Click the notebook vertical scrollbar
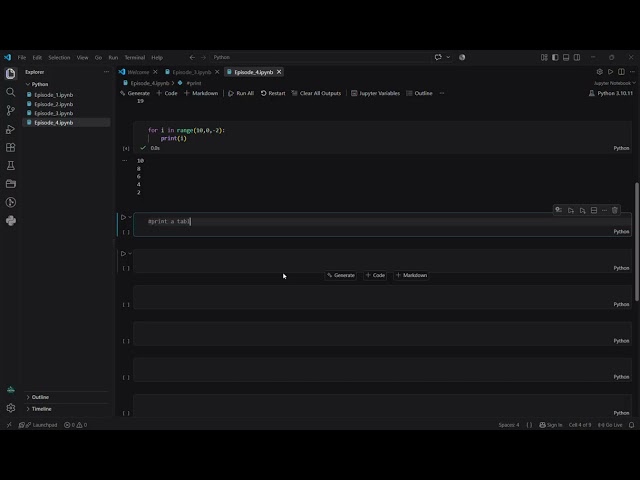This screenshot has width=640, height=480. pyautogui.click(x=637, y=242)
